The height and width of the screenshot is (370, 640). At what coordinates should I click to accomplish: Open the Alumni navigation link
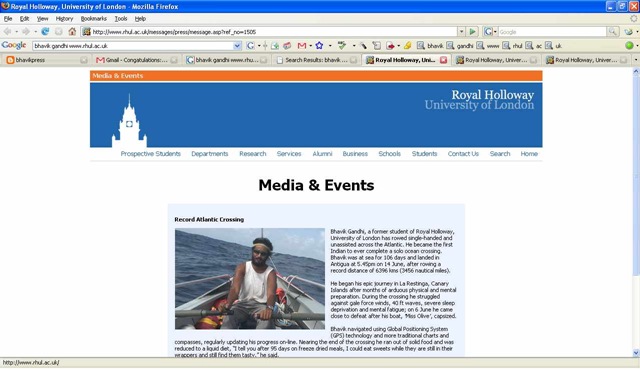(x=322, y=154)
